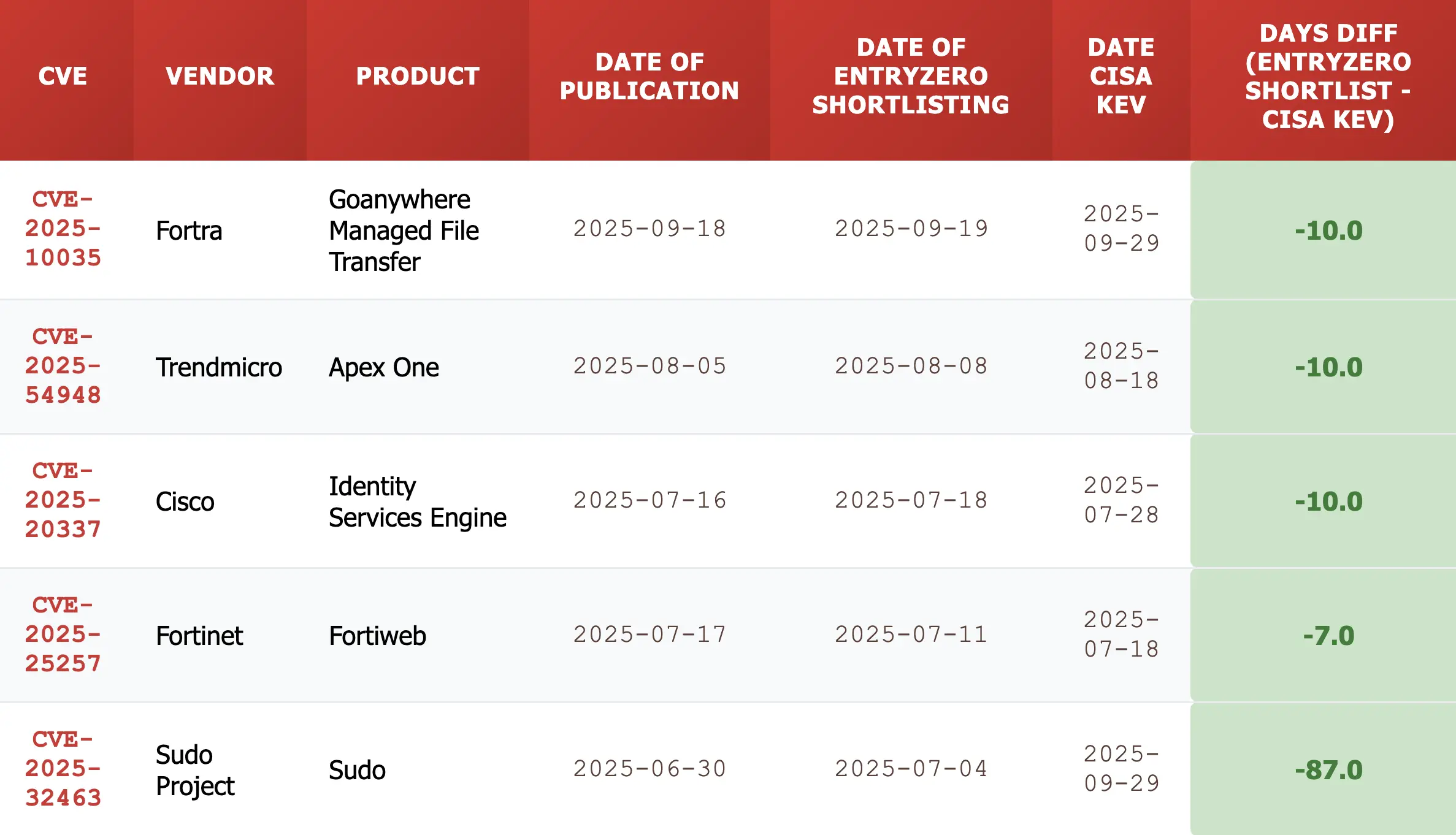Click the Date CISA KEV header
Viewport: 1456px width, 835px height.
(1121, 77)
